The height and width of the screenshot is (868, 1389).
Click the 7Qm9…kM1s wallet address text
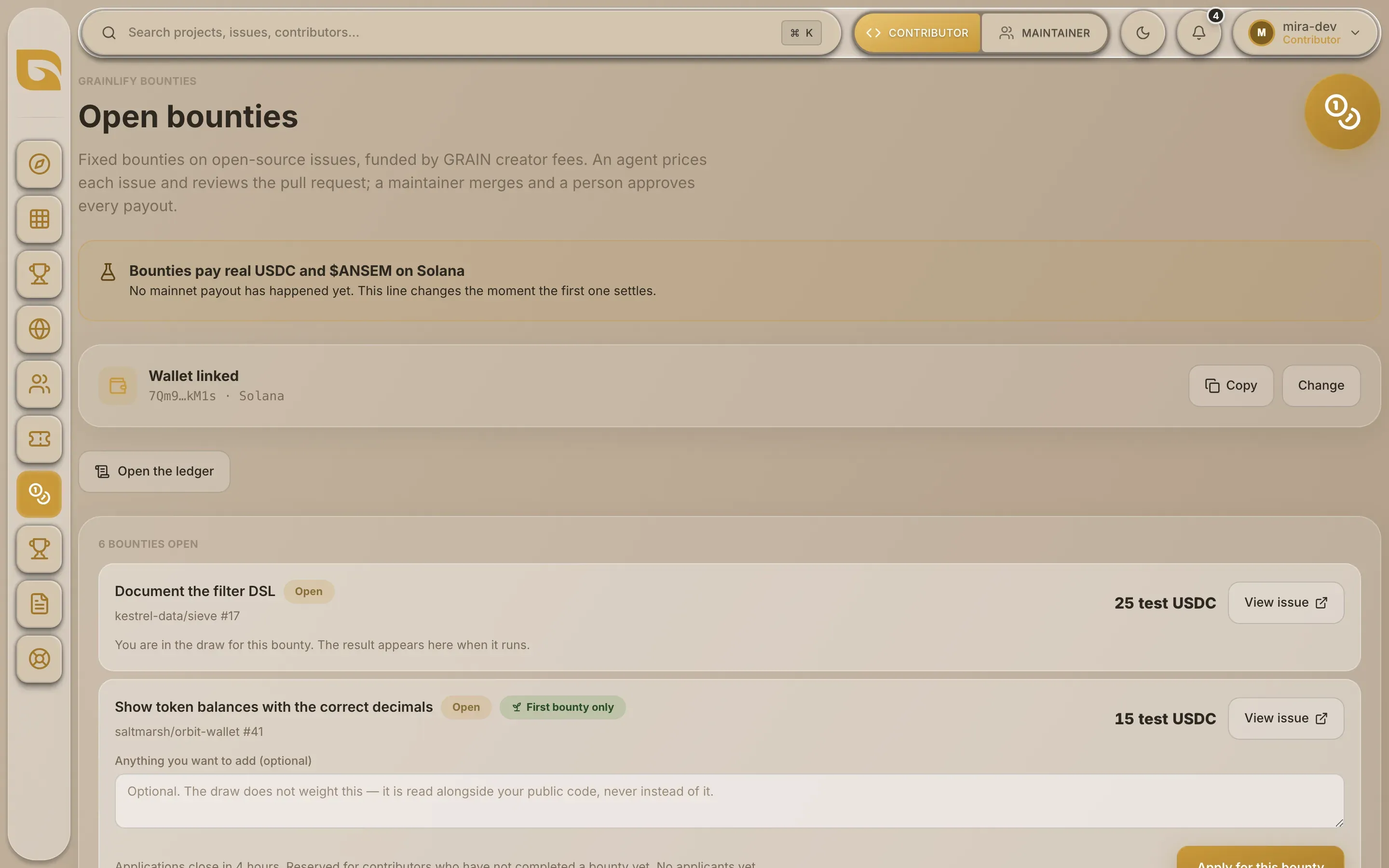[182, 396]
